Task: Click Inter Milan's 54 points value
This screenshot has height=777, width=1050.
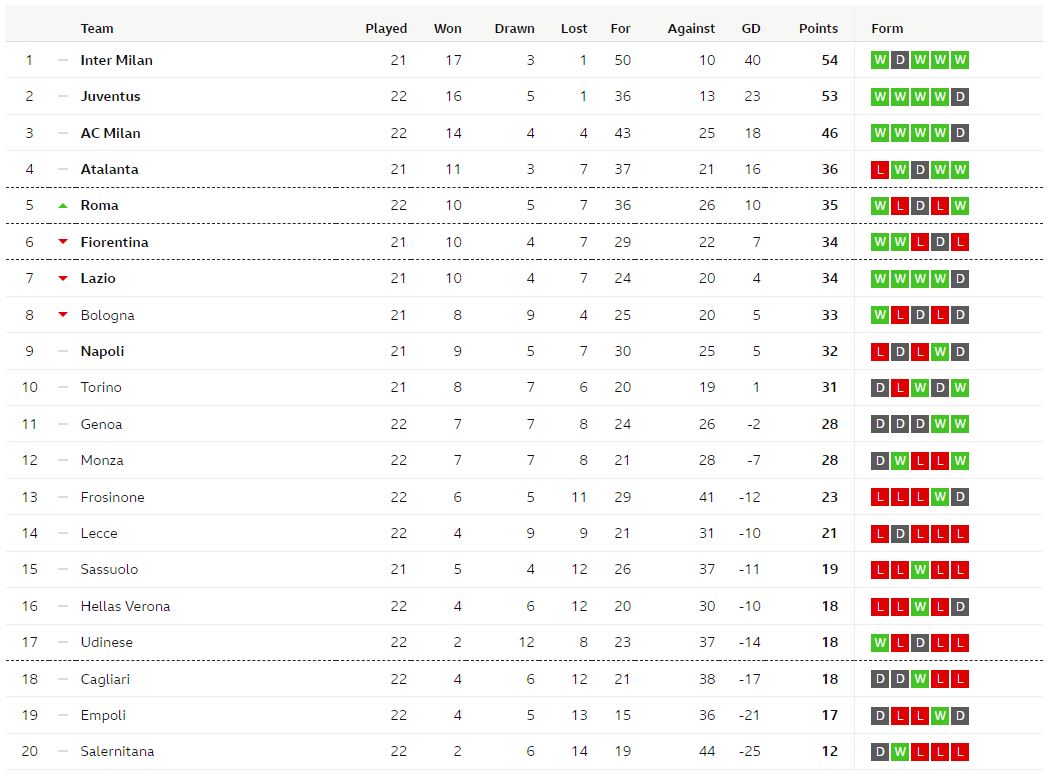Action: point(830,60)
